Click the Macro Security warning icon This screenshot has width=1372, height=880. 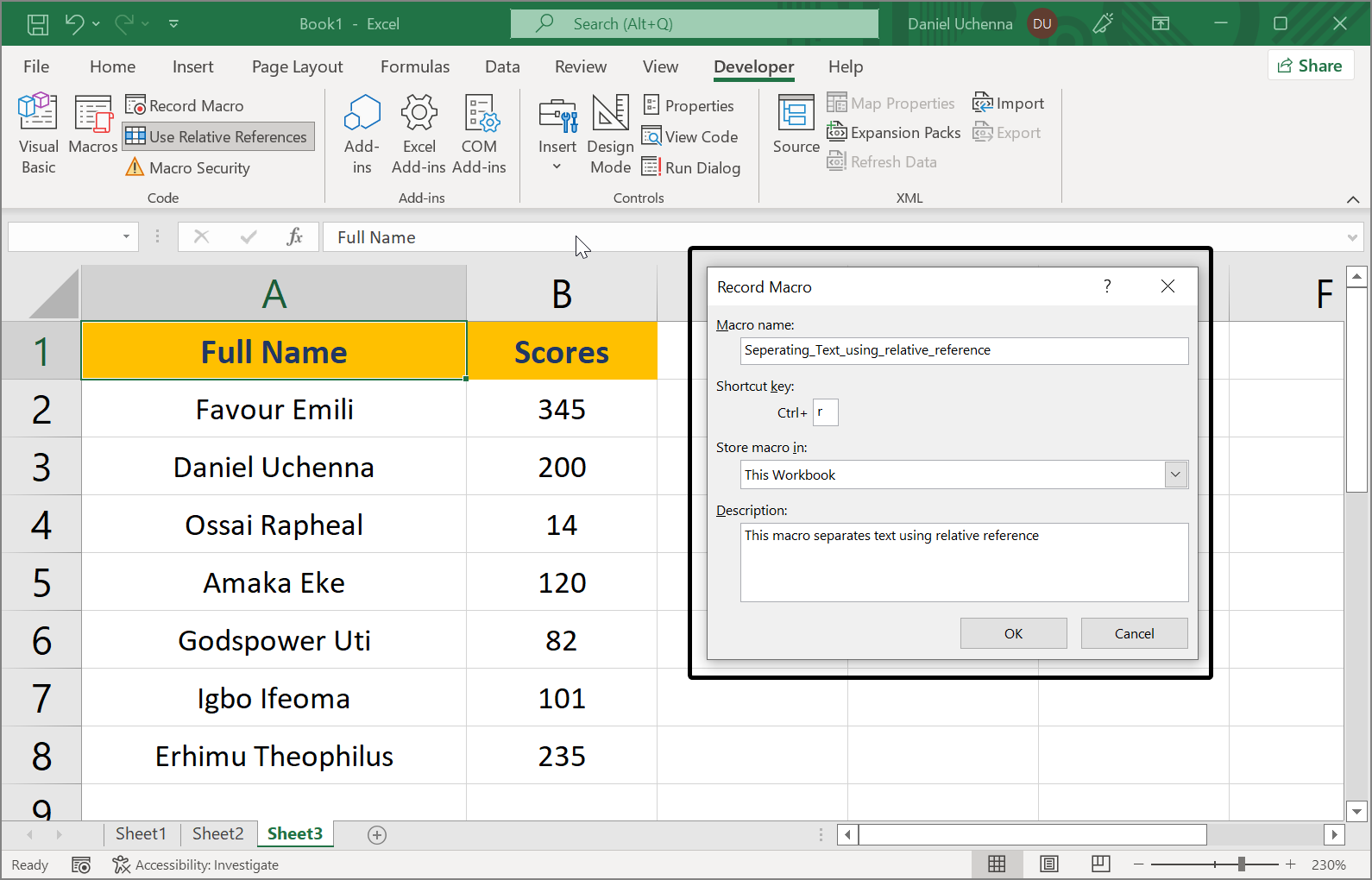coord(135,167)
